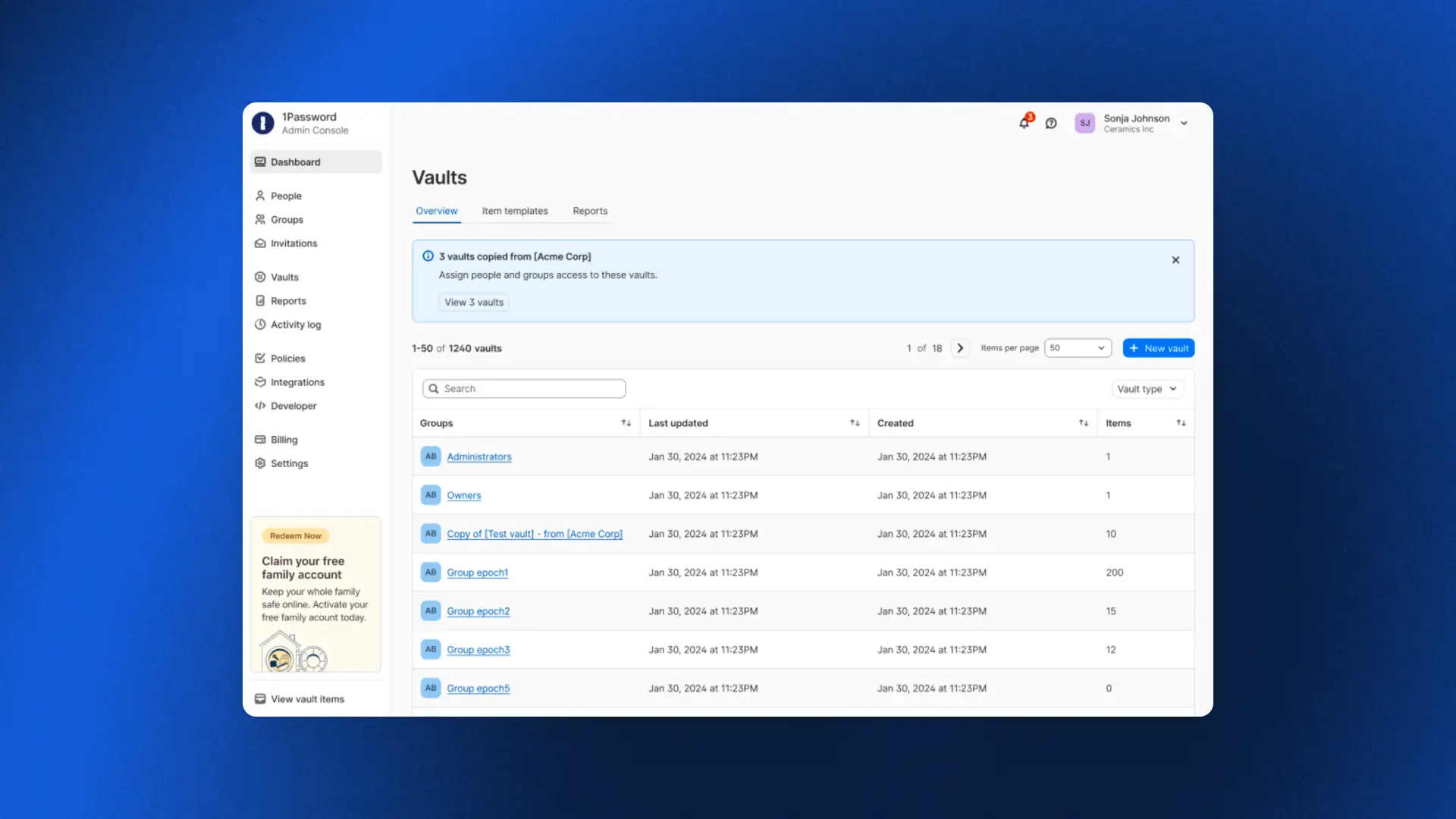
Task: Switch to the Item templates tab
Action: click(515, 211)
